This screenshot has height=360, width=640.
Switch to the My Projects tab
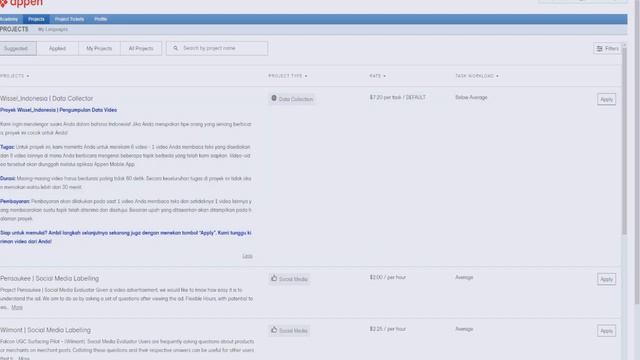click(99, 48)
